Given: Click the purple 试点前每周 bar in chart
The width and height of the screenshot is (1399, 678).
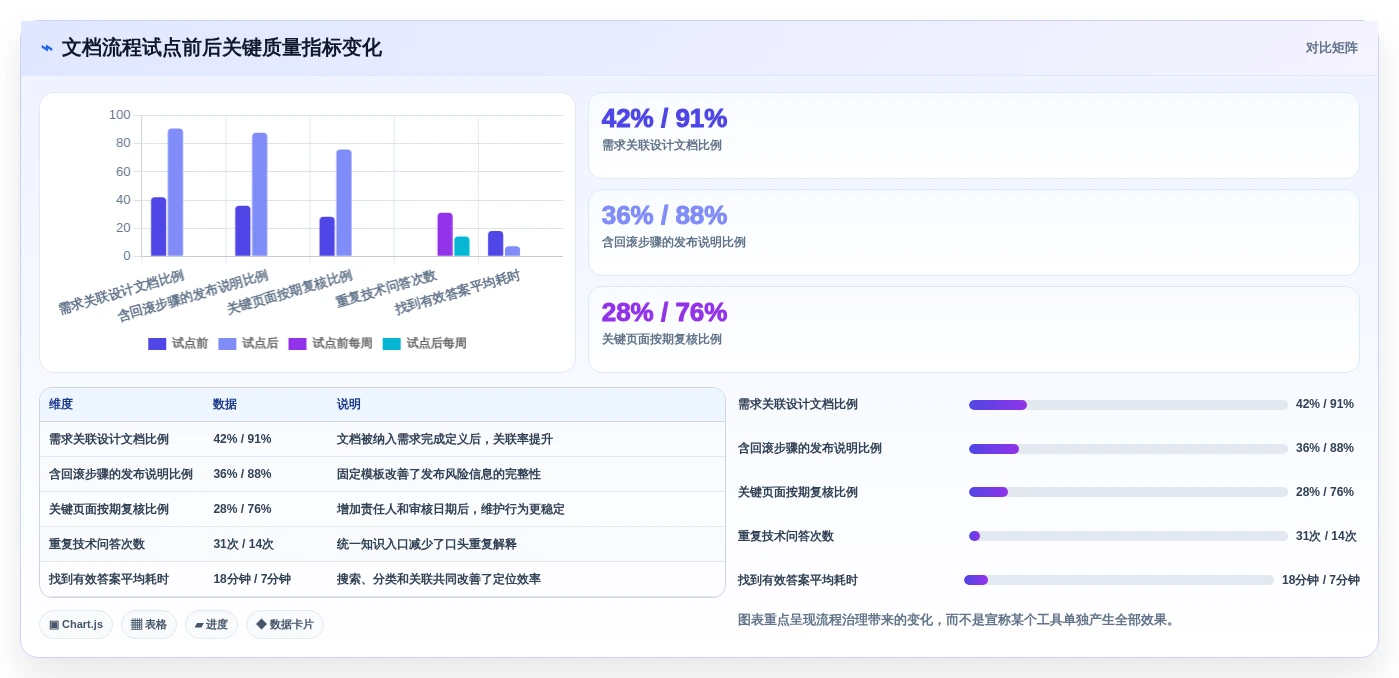Looking at the screenshot, I should click(445, 234).
